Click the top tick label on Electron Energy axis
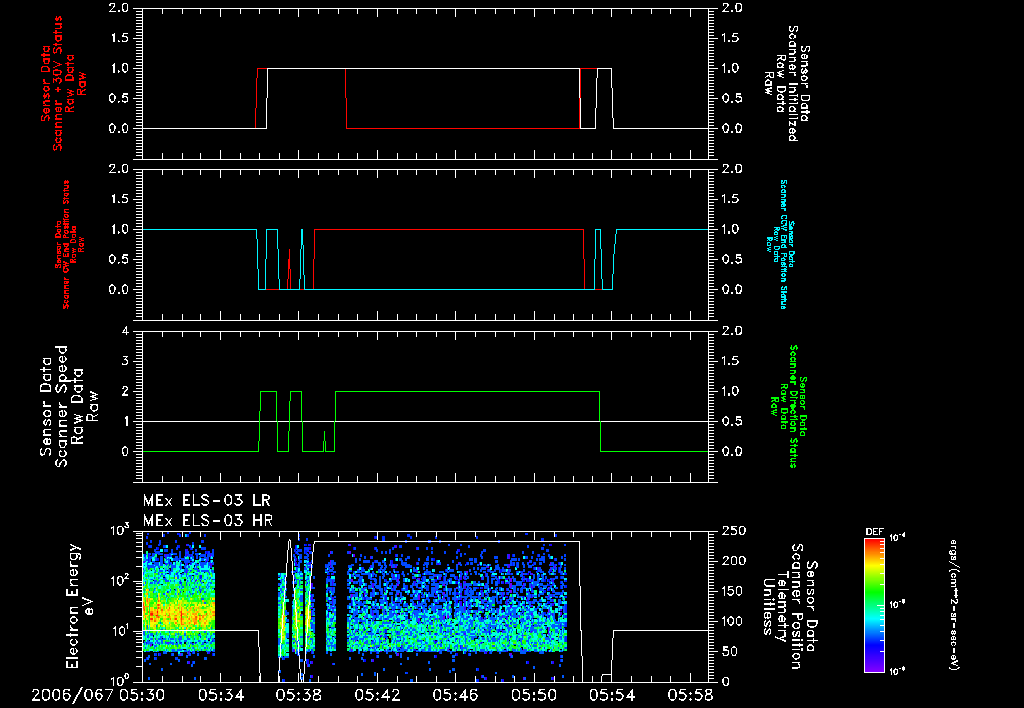This screenshot has width=1024, height=708. [x=118, y=532]
